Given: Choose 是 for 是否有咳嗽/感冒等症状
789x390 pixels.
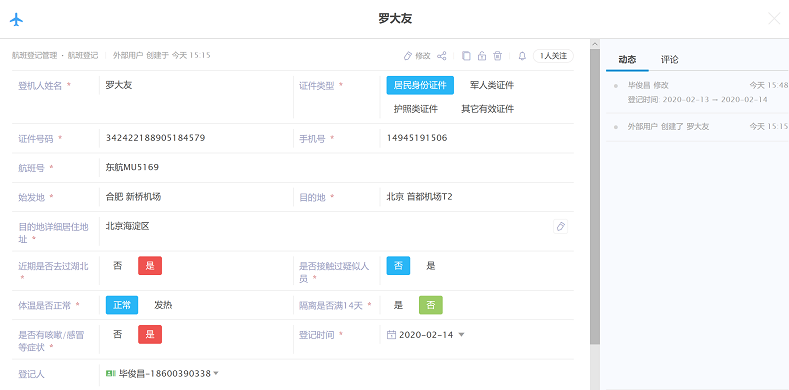Looking at the screenshot, I should pyautogui.click(x=150, y=334).
